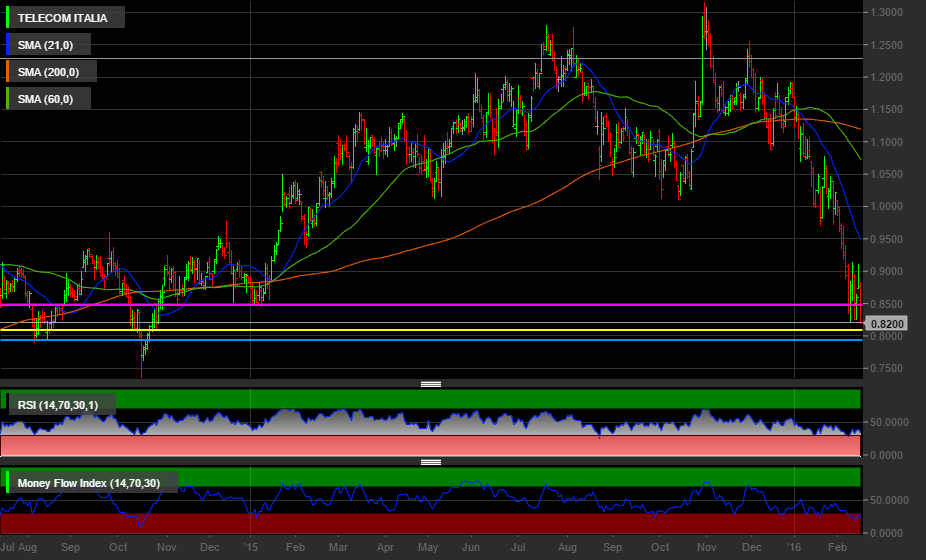Click the splitter handle above the RSI panel
The image size is (926, 560).
[x=431, y=385]
